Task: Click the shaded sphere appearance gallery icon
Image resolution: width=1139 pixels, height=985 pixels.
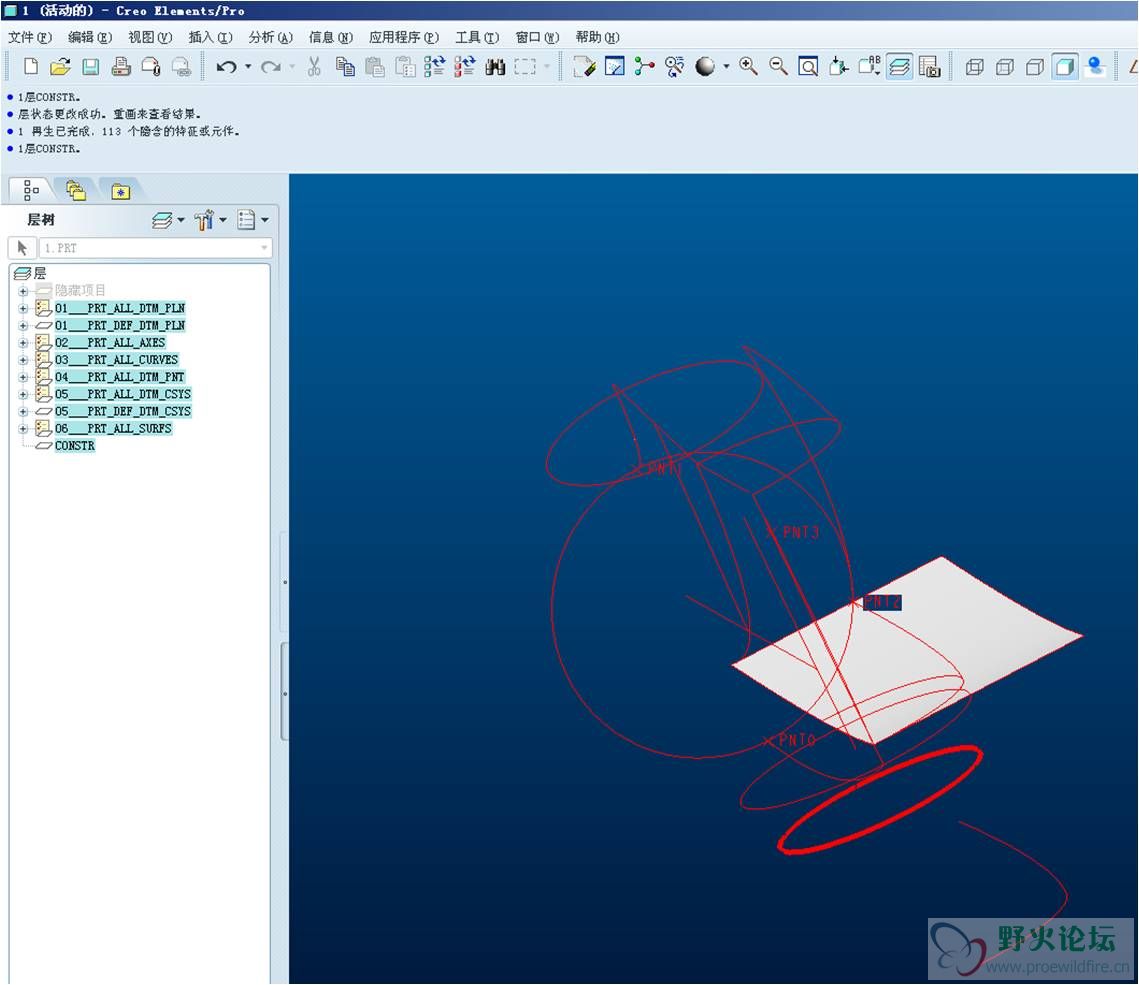Action: pos(705,67)
